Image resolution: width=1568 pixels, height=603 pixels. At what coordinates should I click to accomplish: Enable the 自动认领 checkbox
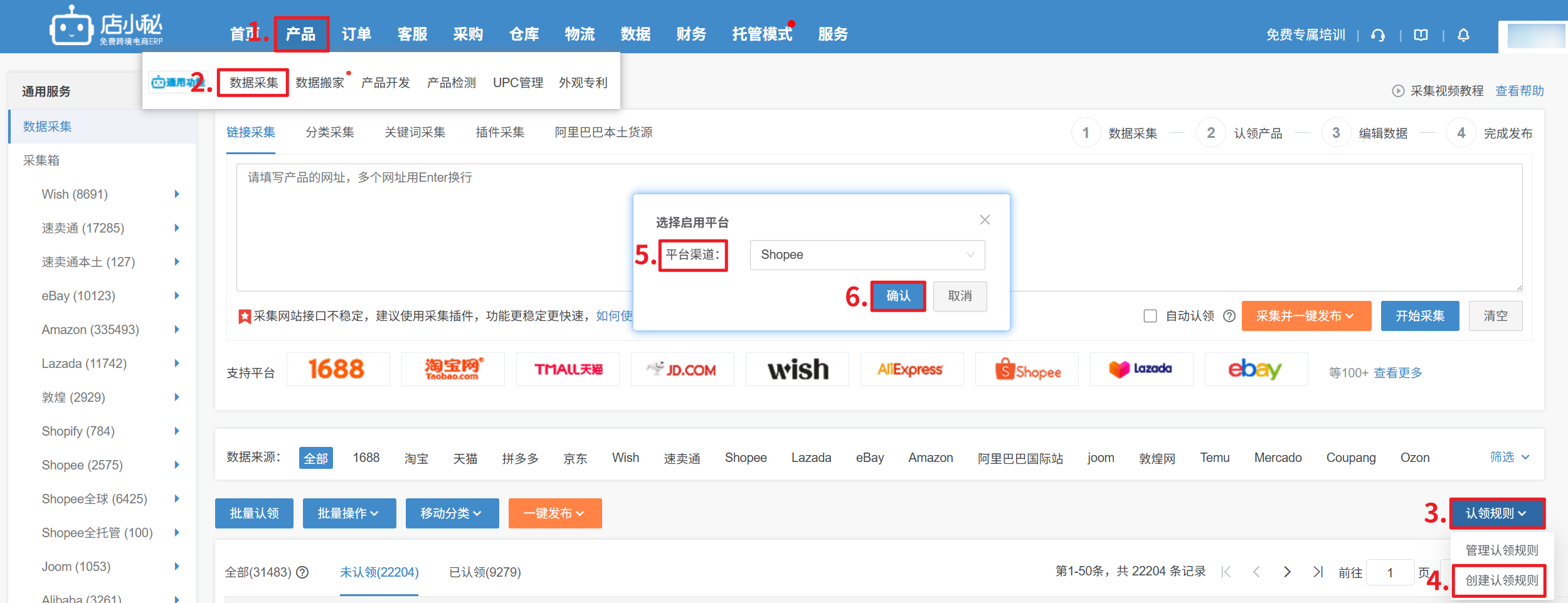(x=1150, y=316)
